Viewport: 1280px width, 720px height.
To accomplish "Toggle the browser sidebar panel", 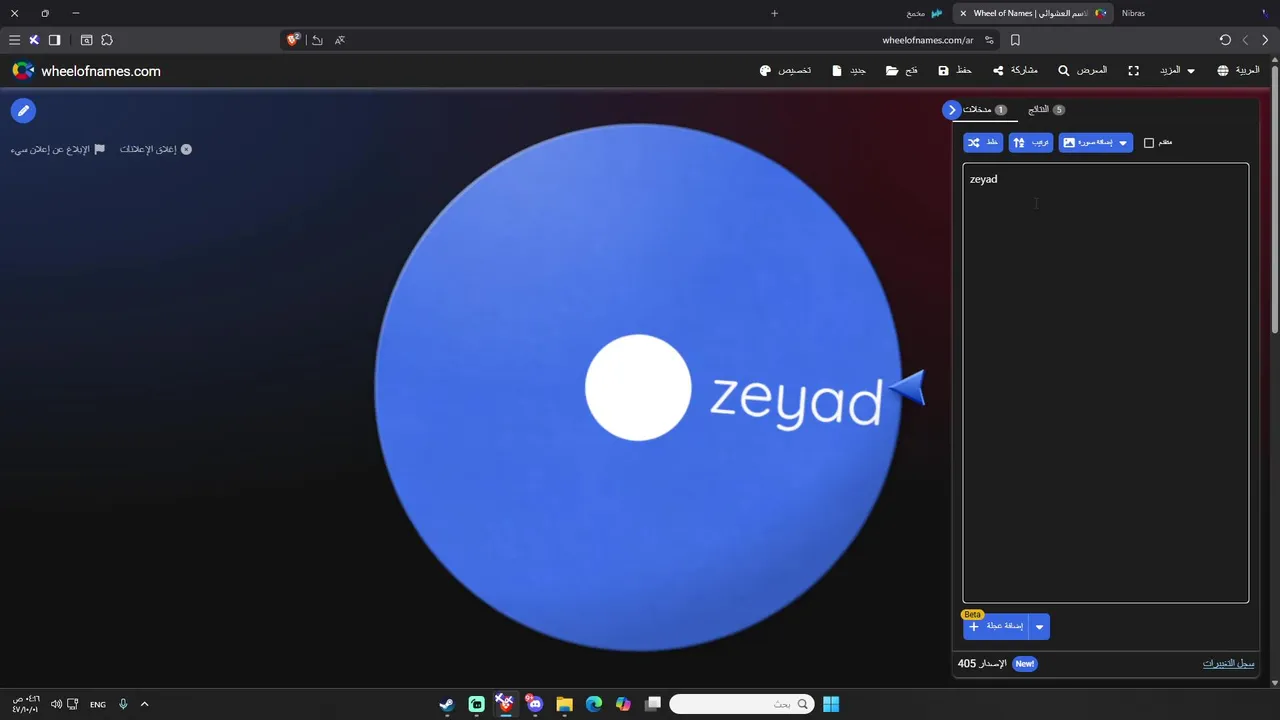I will click(x=54, y=40).
